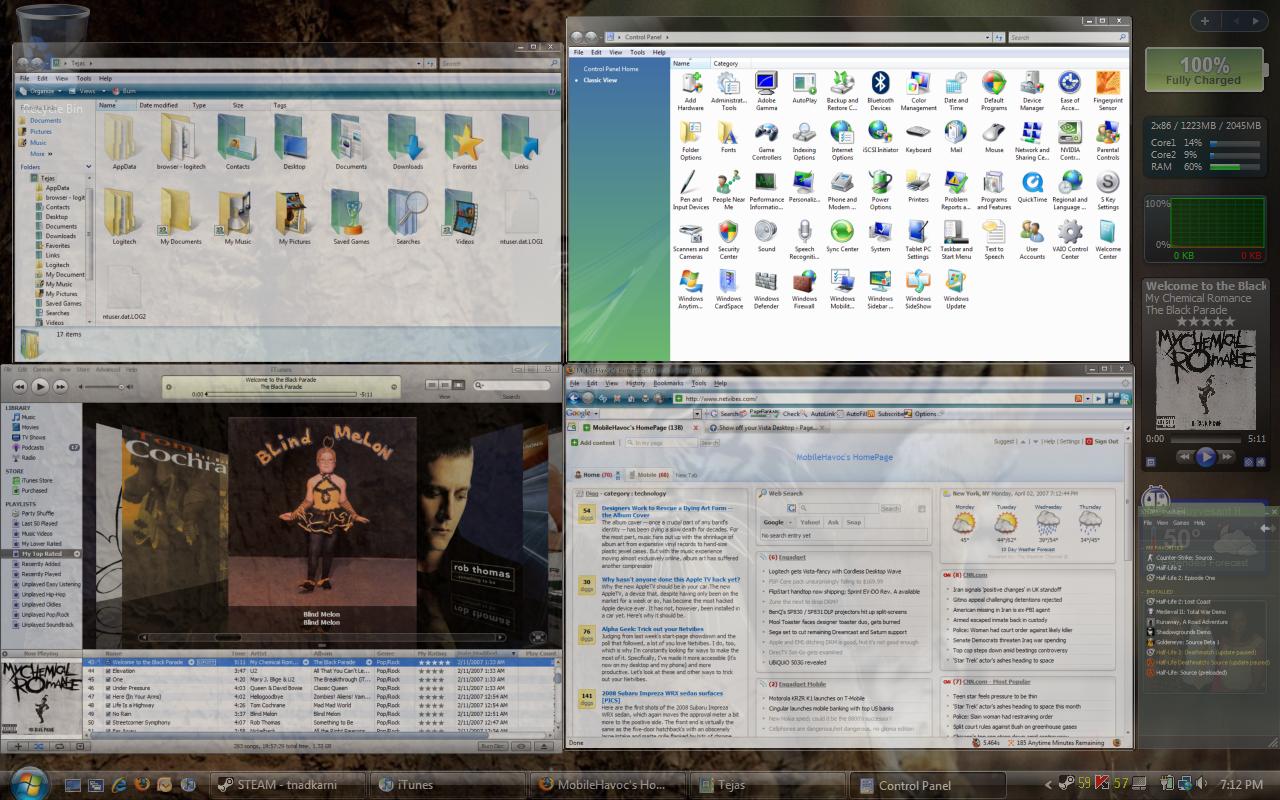This screenshot has height=800, width=1280.
Task: Open Windows Defender applet
Action: [x=766, y=290]
